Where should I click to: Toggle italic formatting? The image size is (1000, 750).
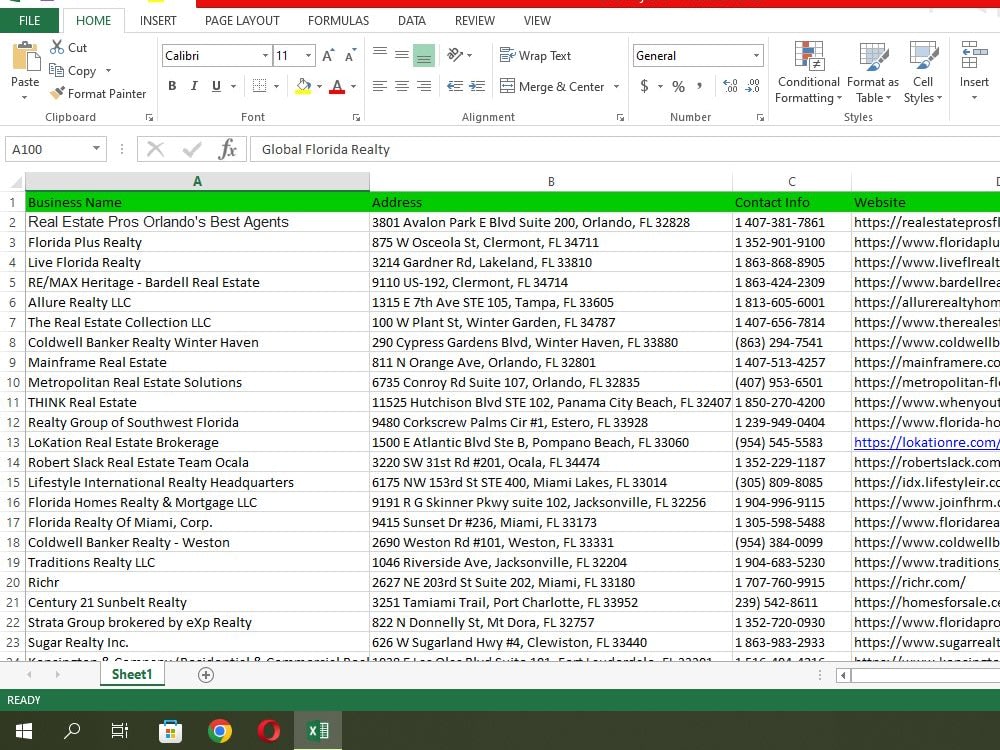(x=194, y=86)
